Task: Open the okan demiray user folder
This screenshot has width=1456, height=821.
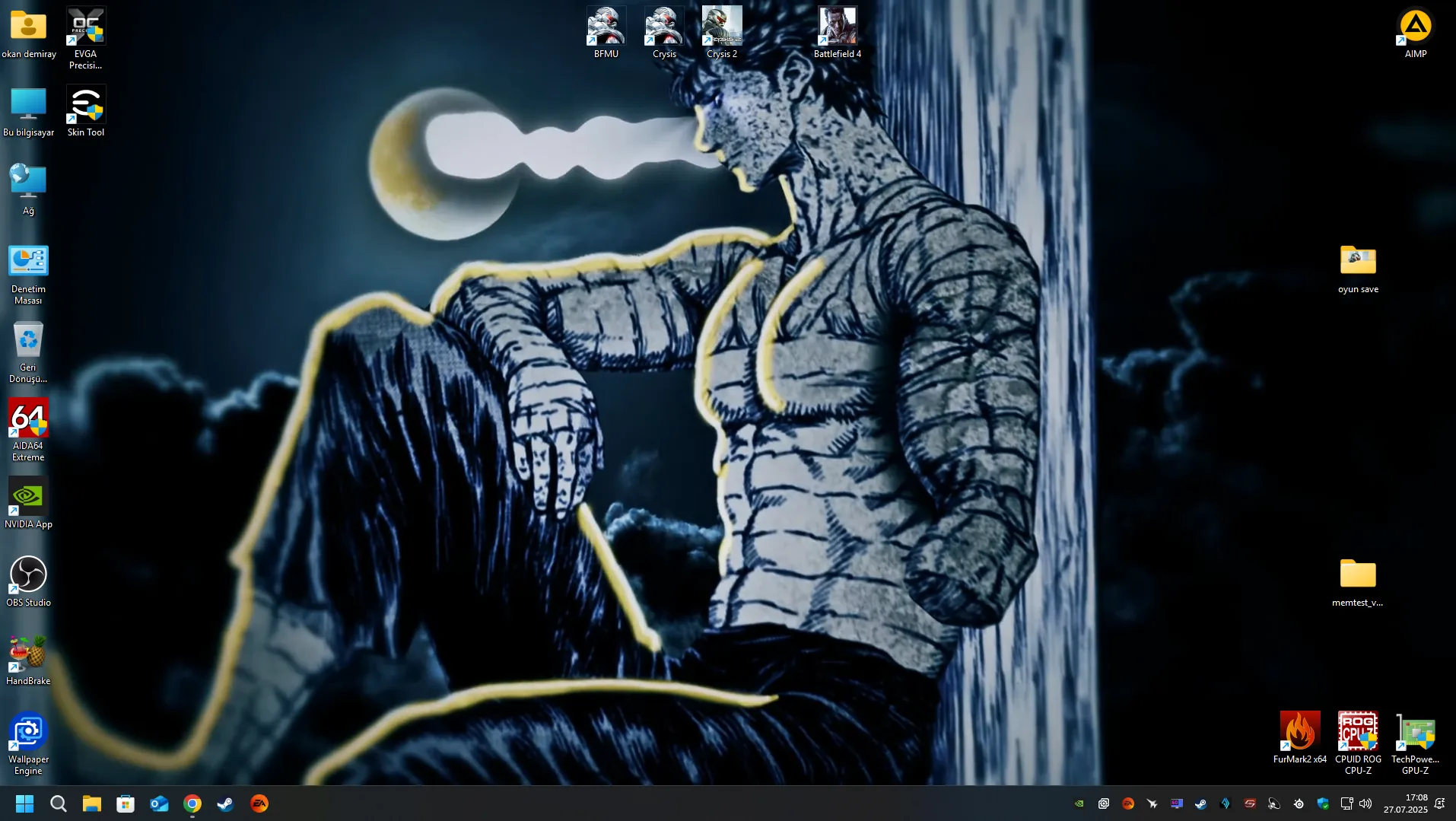Action: [28, 33]
